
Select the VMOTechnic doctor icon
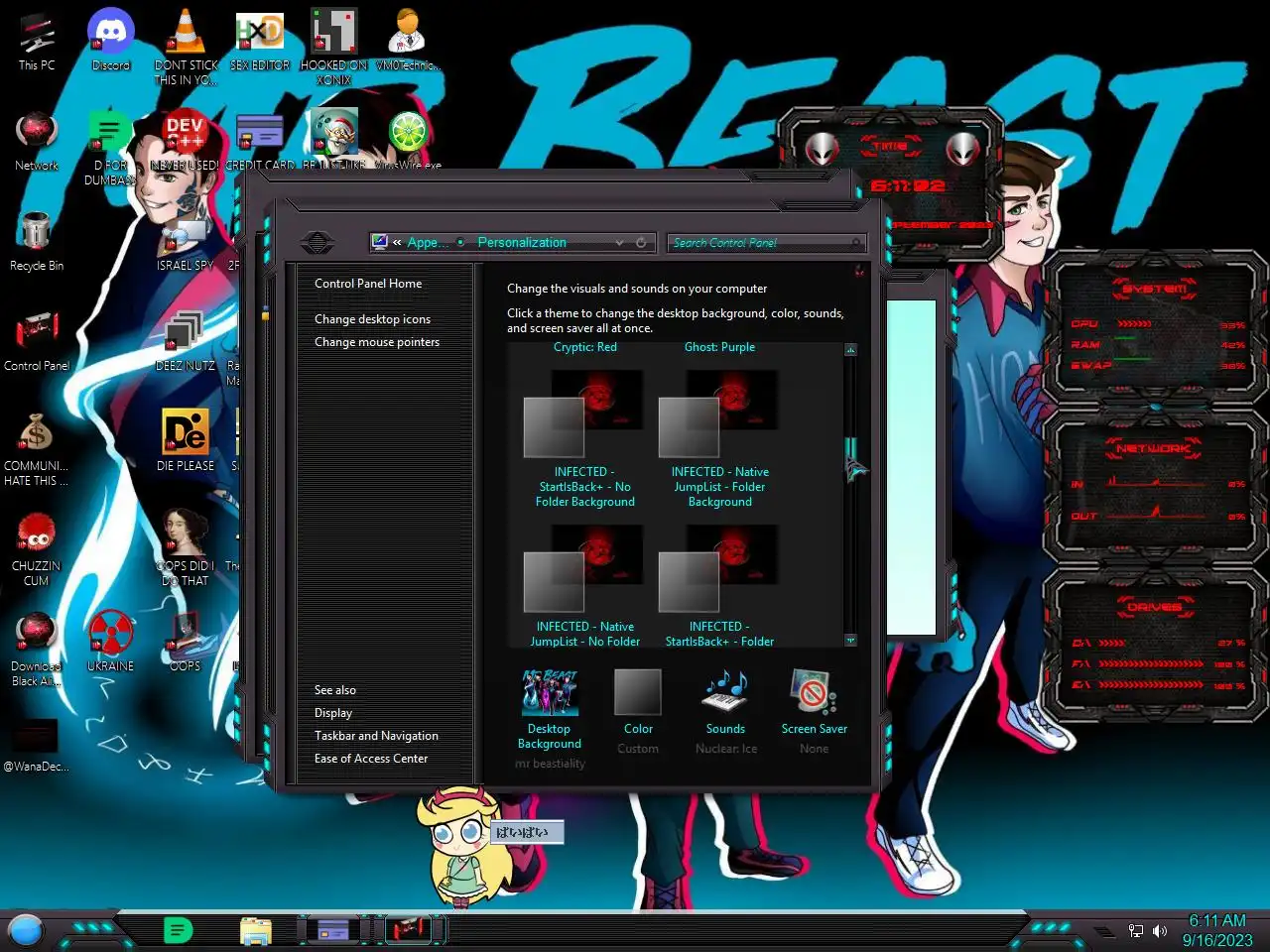coord(408,41)
